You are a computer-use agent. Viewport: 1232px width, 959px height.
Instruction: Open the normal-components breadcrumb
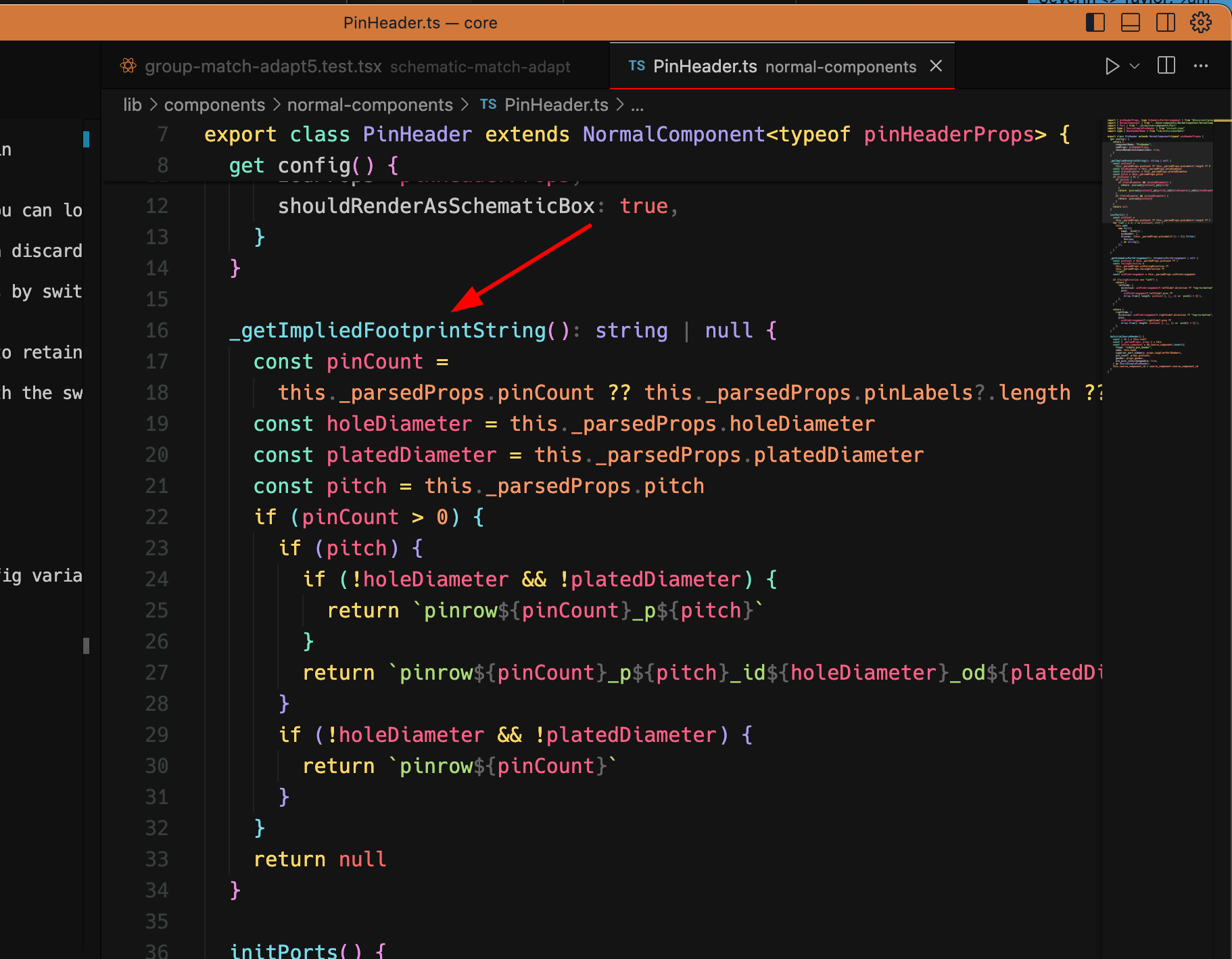tap(370, 105)
